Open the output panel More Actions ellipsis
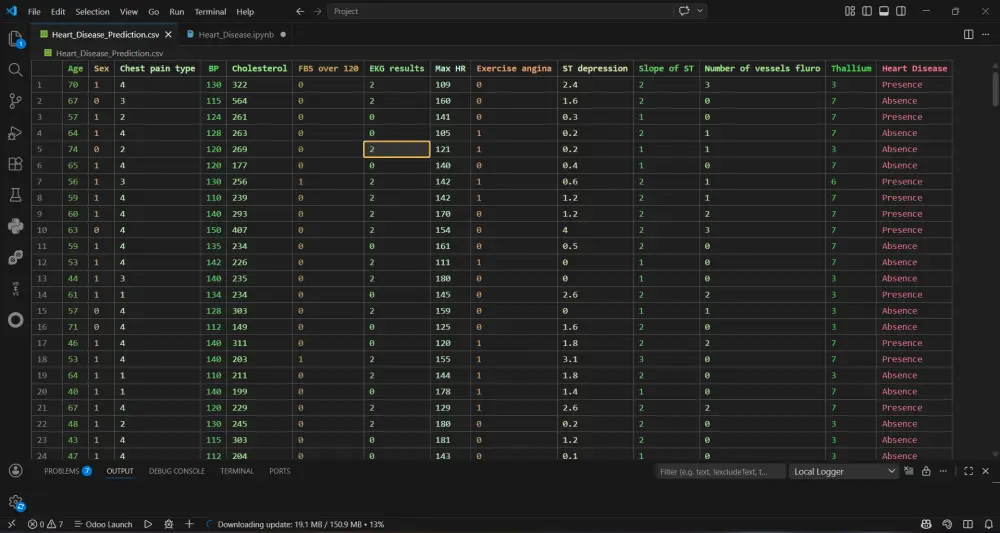Screen dimensions: 1000x533 (944, 471)
